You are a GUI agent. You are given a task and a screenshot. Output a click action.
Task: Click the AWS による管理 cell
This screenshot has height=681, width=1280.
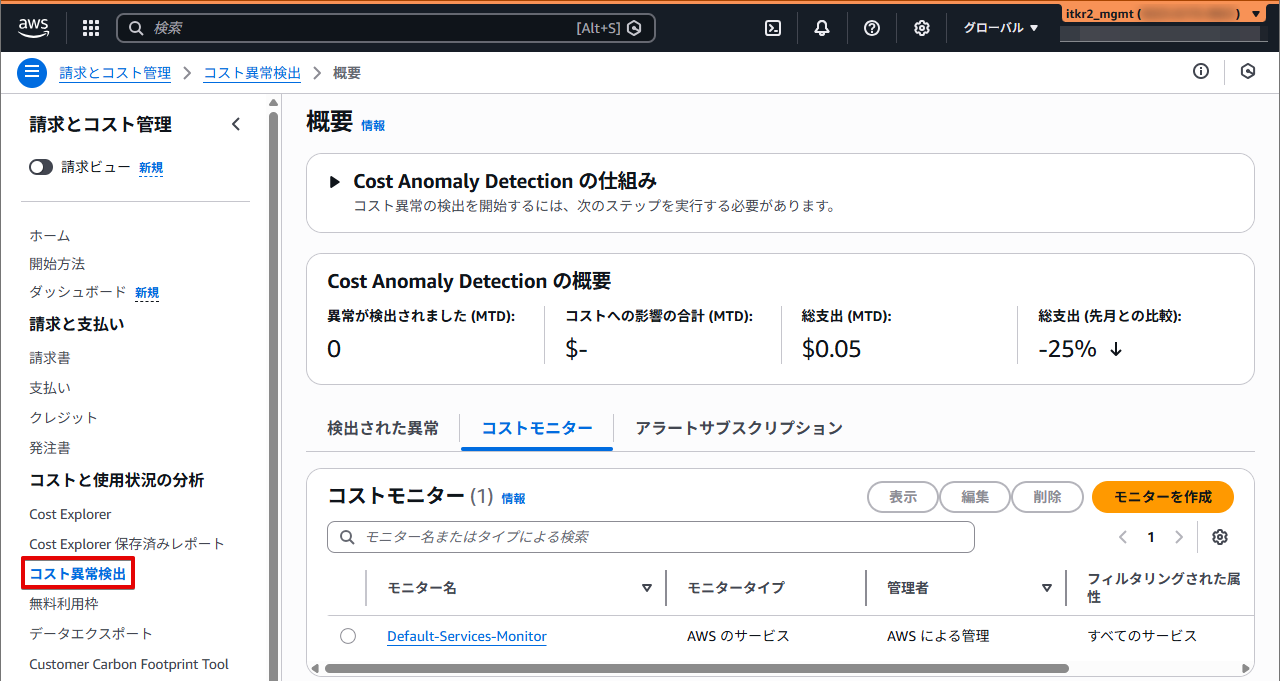[x=938, y=636]
